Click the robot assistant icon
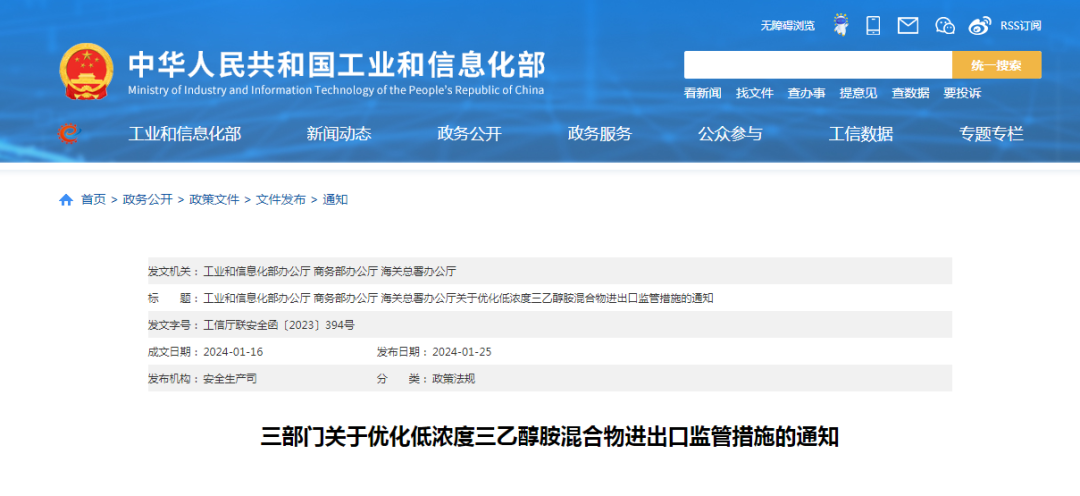1080x496 pixels. 840,25
